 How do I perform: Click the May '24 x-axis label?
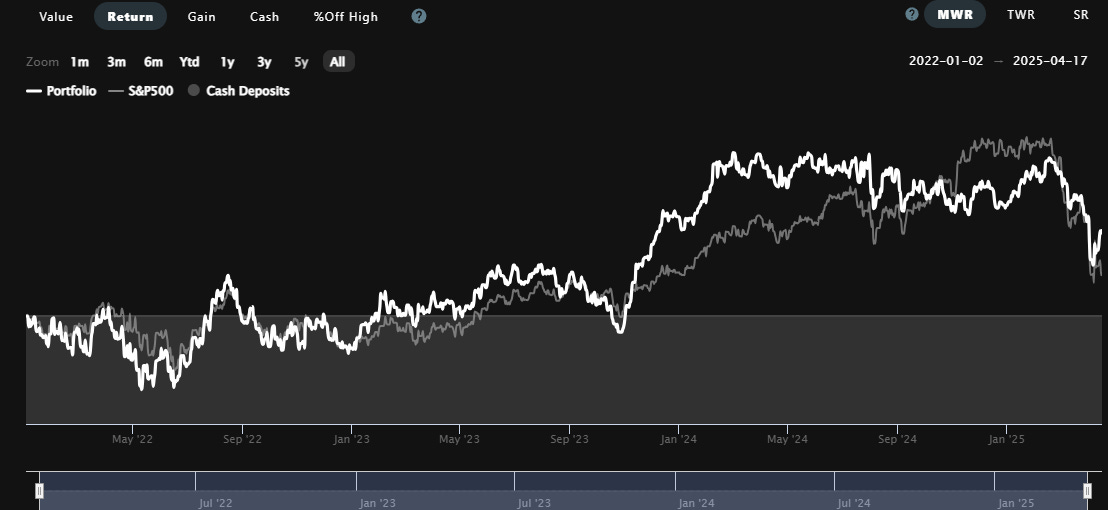pyautogui.click(x=787, y=439)
